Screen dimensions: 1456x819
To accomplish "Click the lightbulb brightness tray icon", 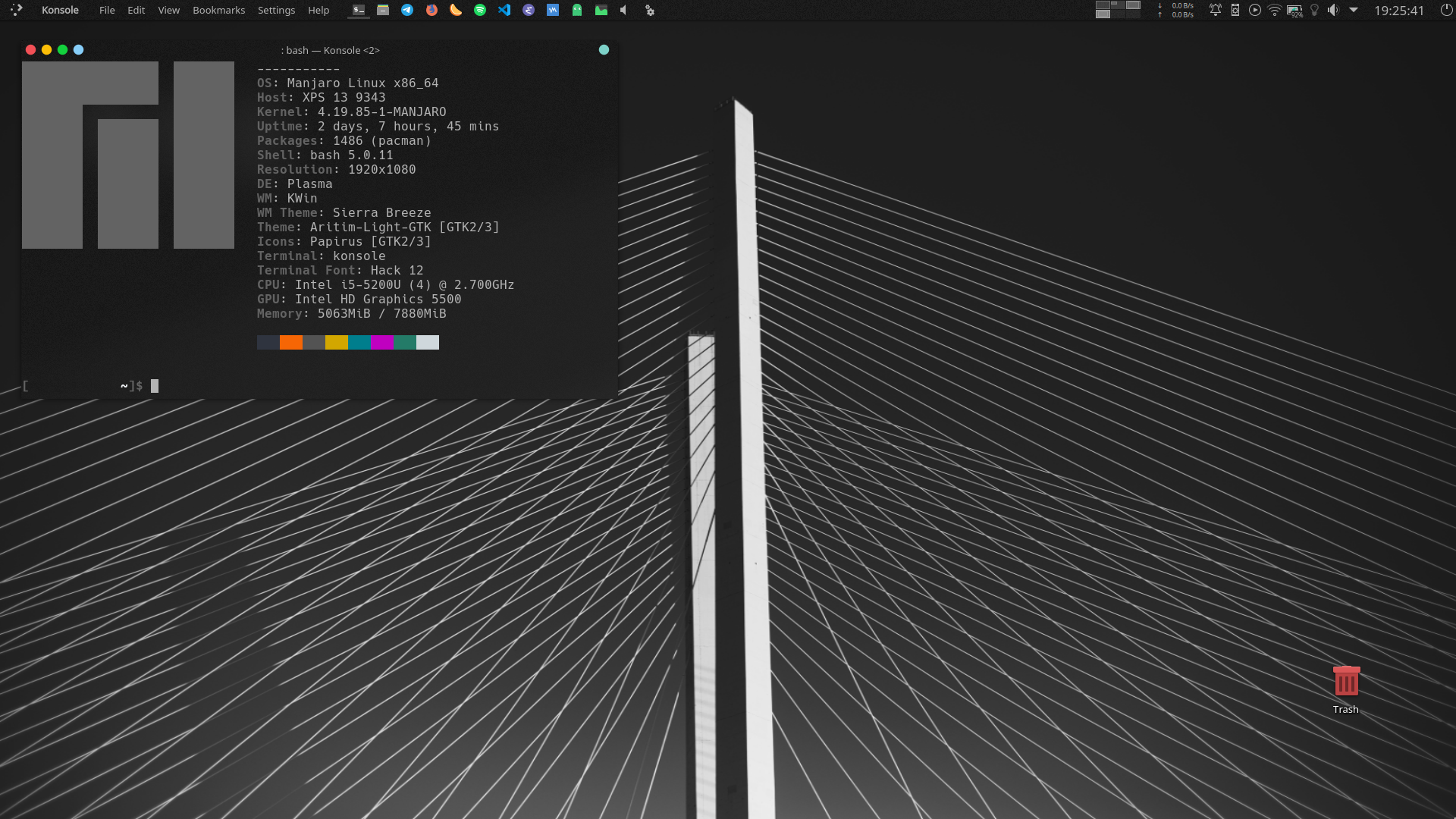I will [x=1314, y=10].
